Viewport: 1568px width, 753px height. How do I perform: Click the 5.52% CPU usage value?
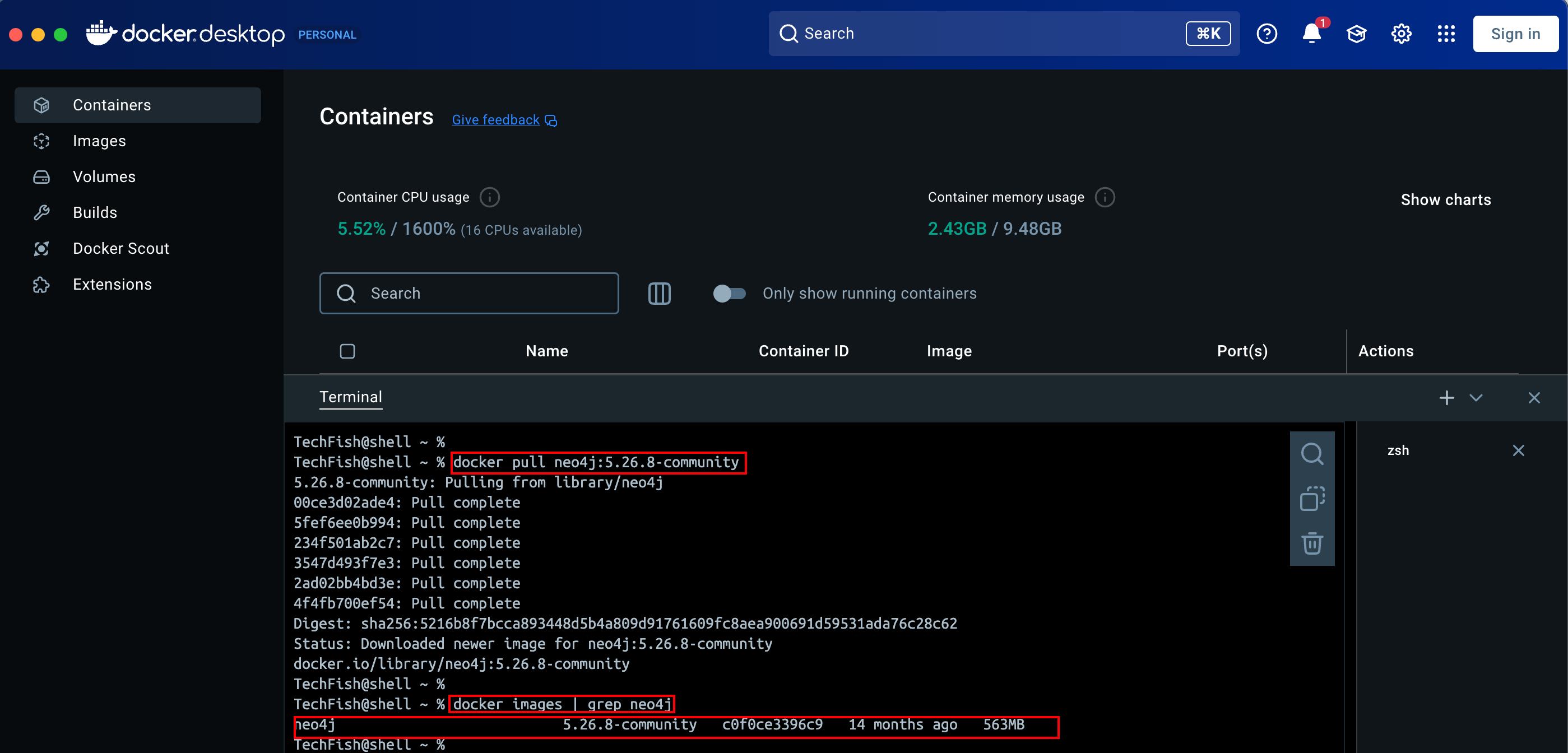pos(361,229)
